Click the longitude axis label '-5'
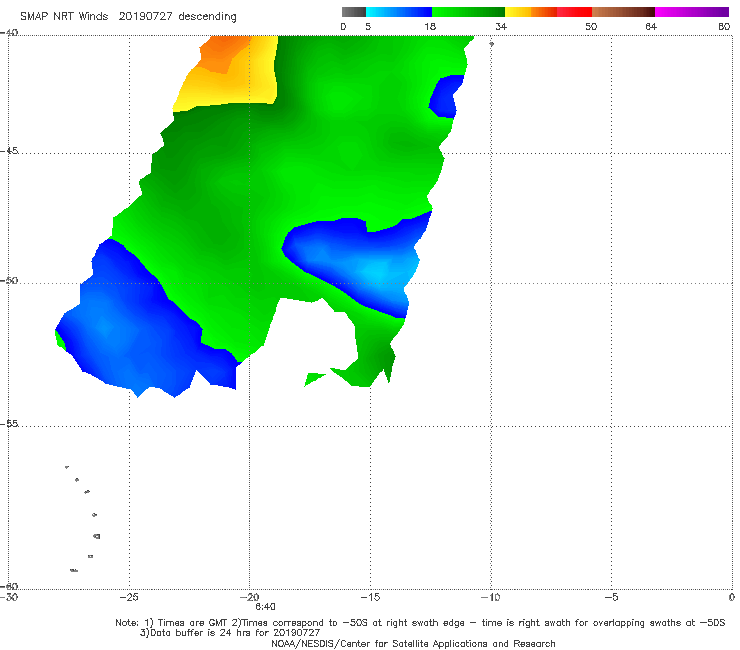 [611, 597]
